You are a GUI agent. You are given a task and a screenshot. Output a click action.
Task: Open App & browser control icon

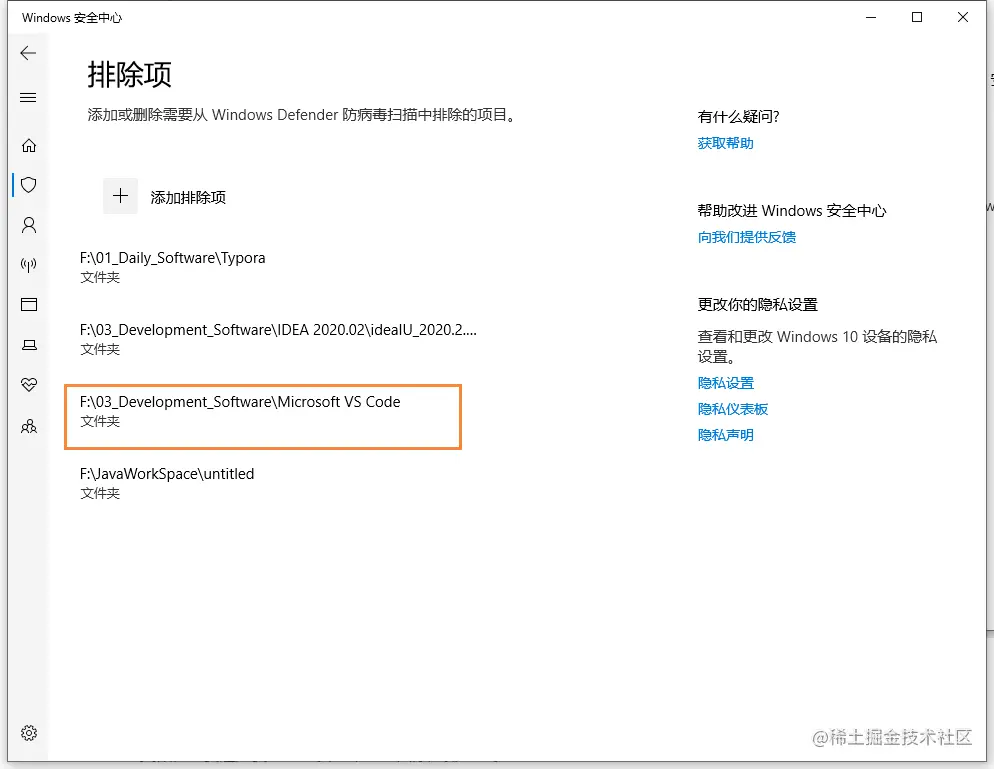pos(29,304)
